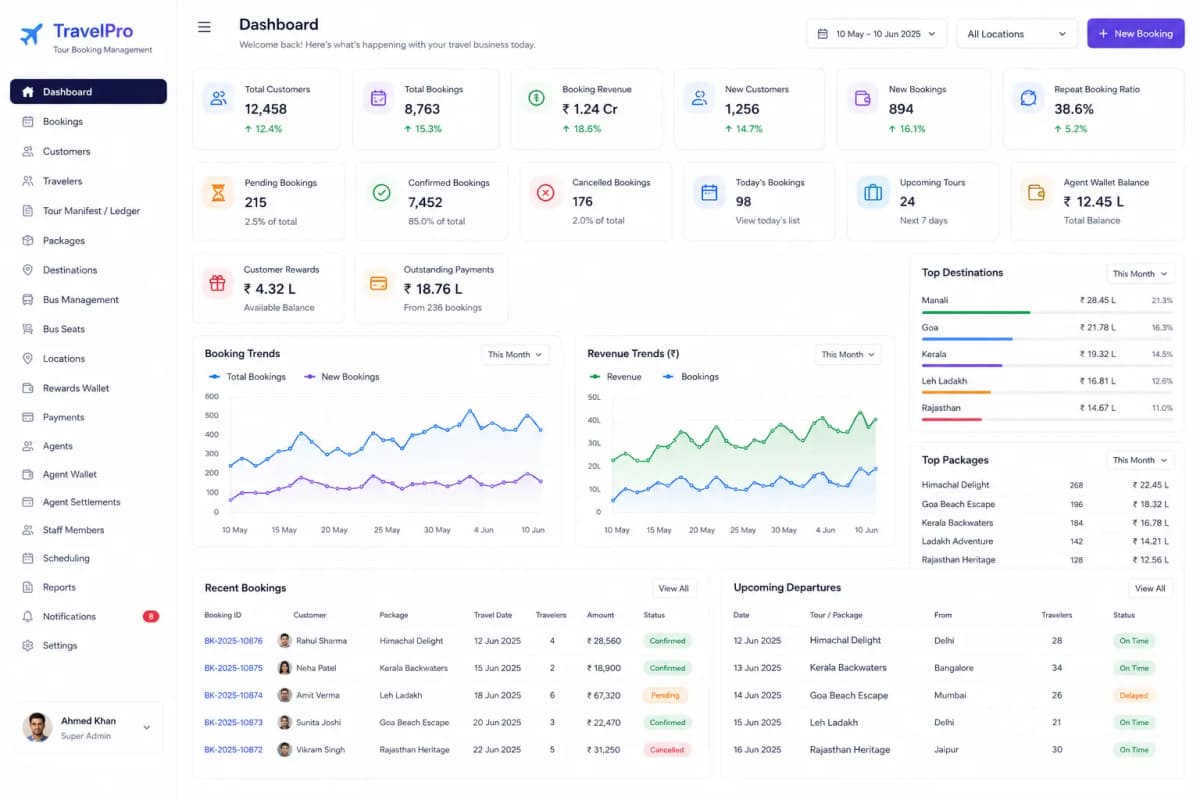Screen dimensions: 1200x800
Task: Click Neha Patel in Recent Bookings
Action: [x=316, y=668]
